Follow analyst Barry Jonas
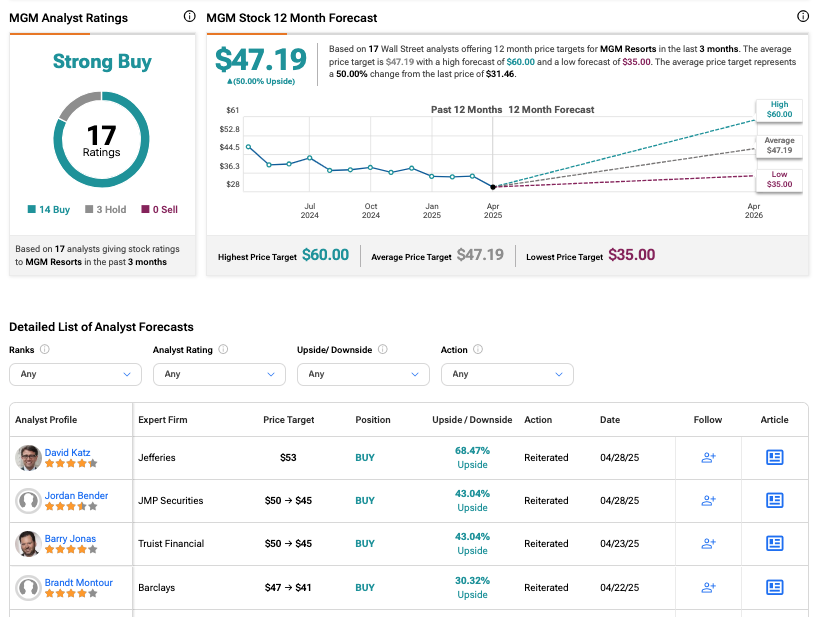820x617 pixels. click(x=708, y=543)
